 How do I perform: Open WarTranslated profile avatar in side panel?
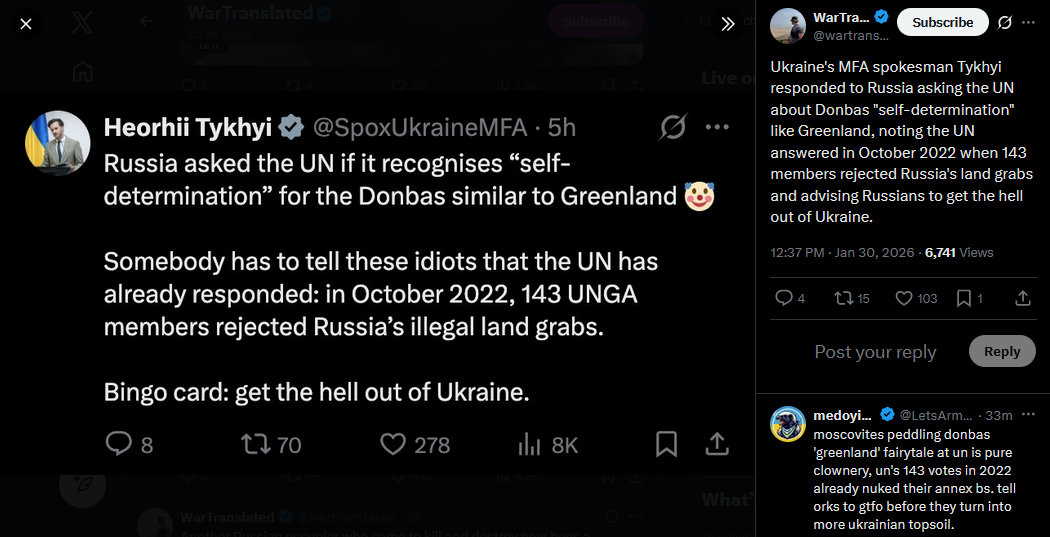(788, 26)
